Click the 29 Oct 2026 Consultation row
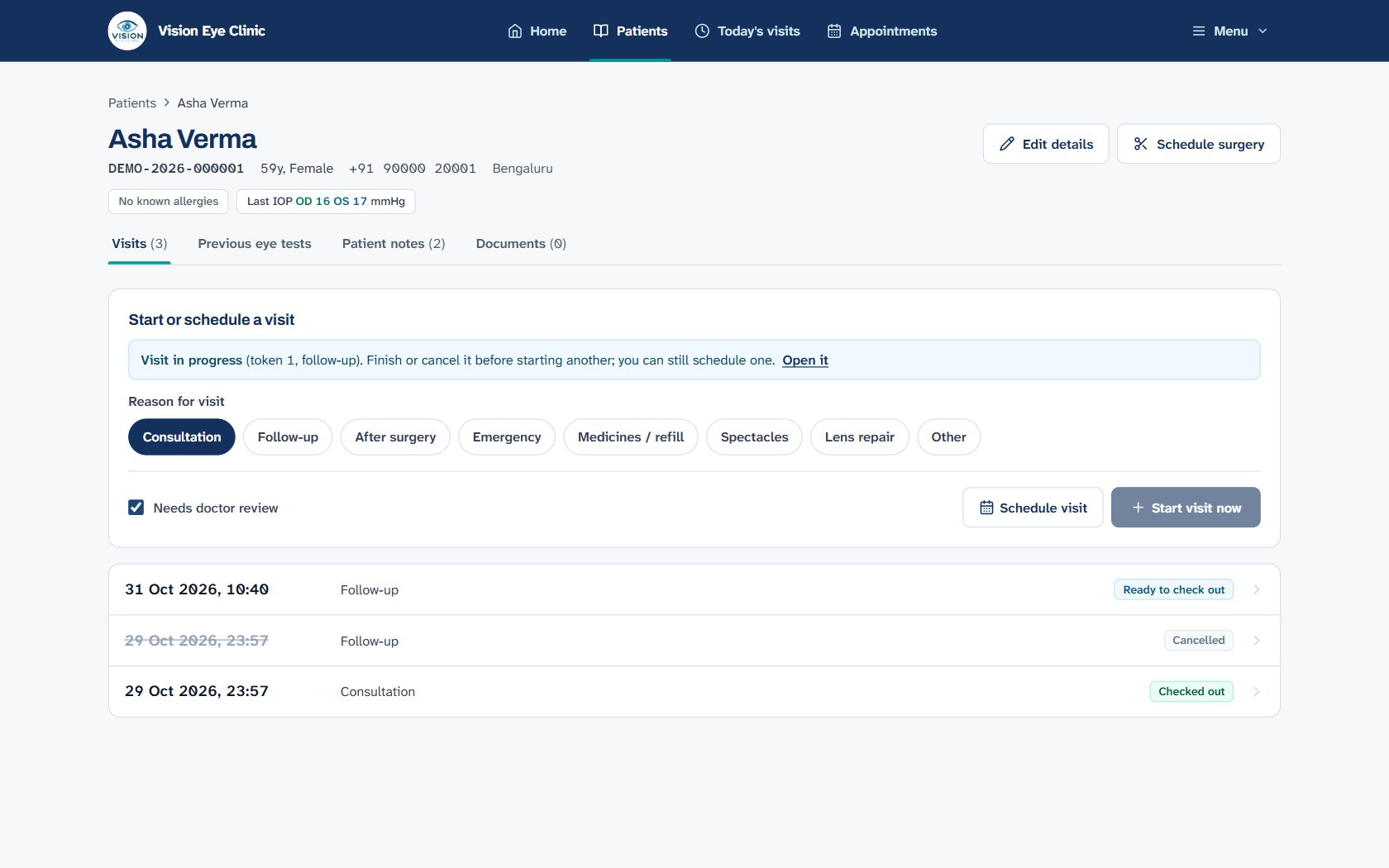 [694, 692]
